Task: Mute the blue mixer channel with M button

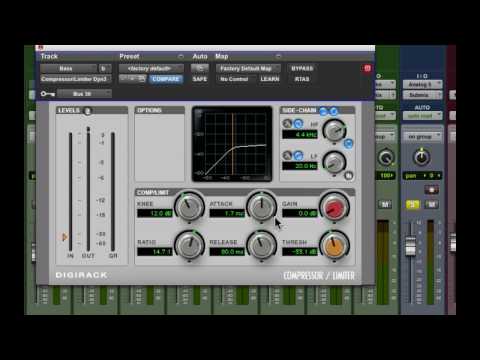Action: (431, 204)
